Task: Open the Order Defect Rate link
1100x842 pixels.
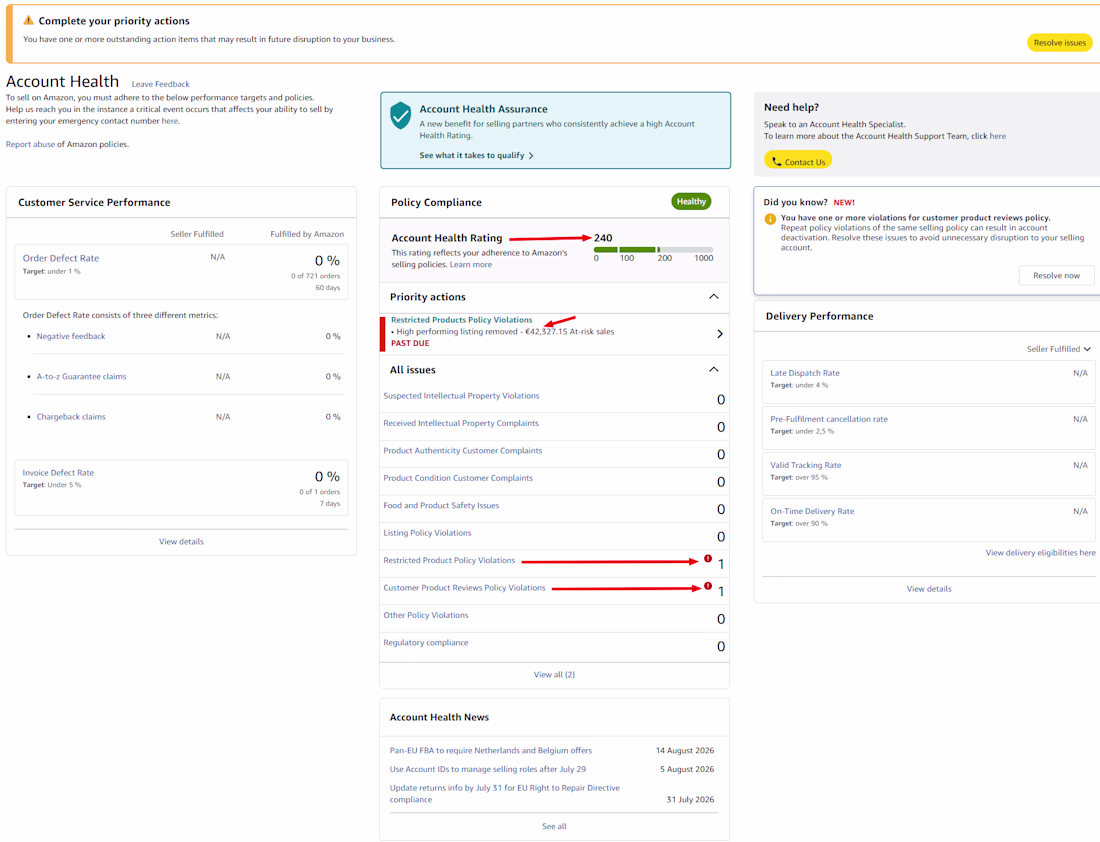Action: (61, 258)
